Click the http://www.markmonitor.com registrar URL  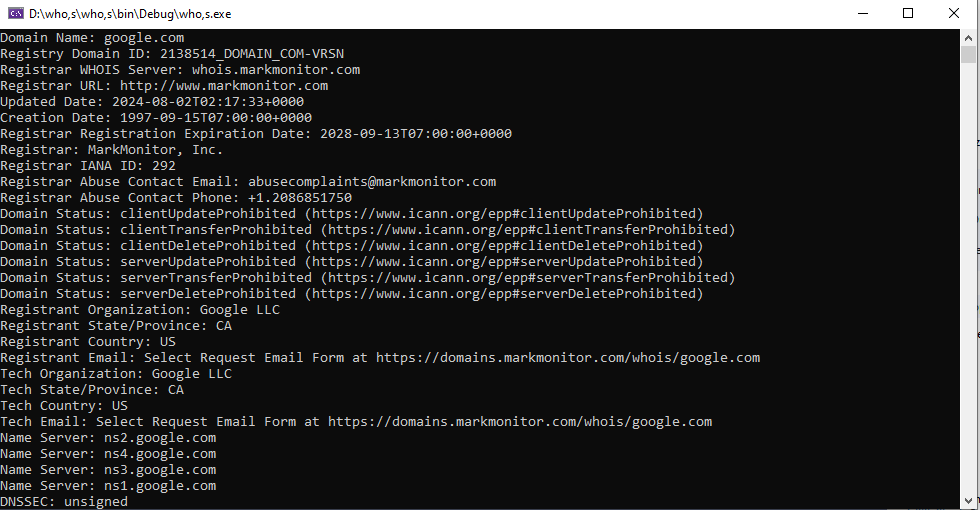[x=224, y=86]
